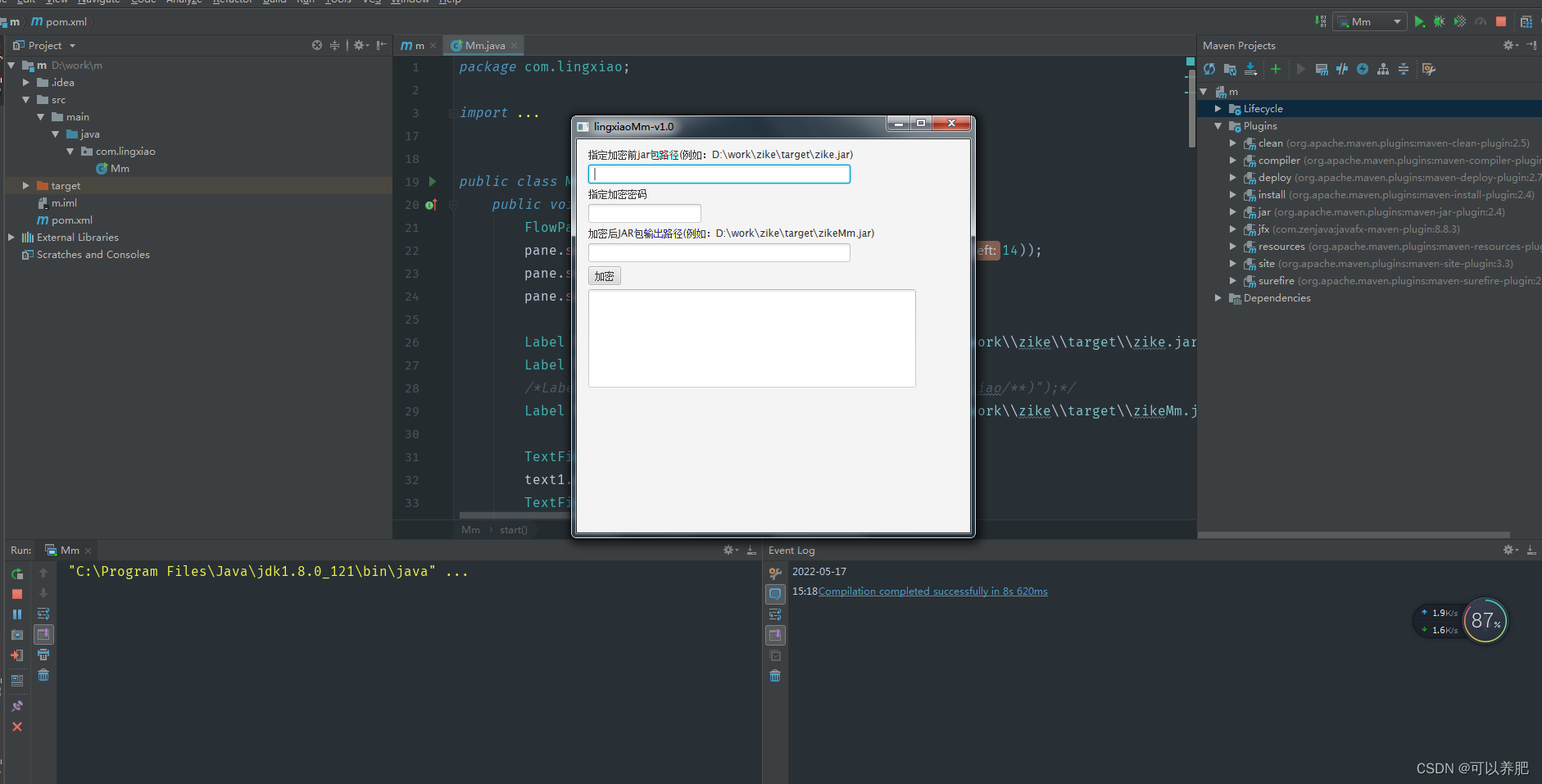Clear all Run console output
The height and width of the screenshot is (784, 1542).
click(43, 675)
